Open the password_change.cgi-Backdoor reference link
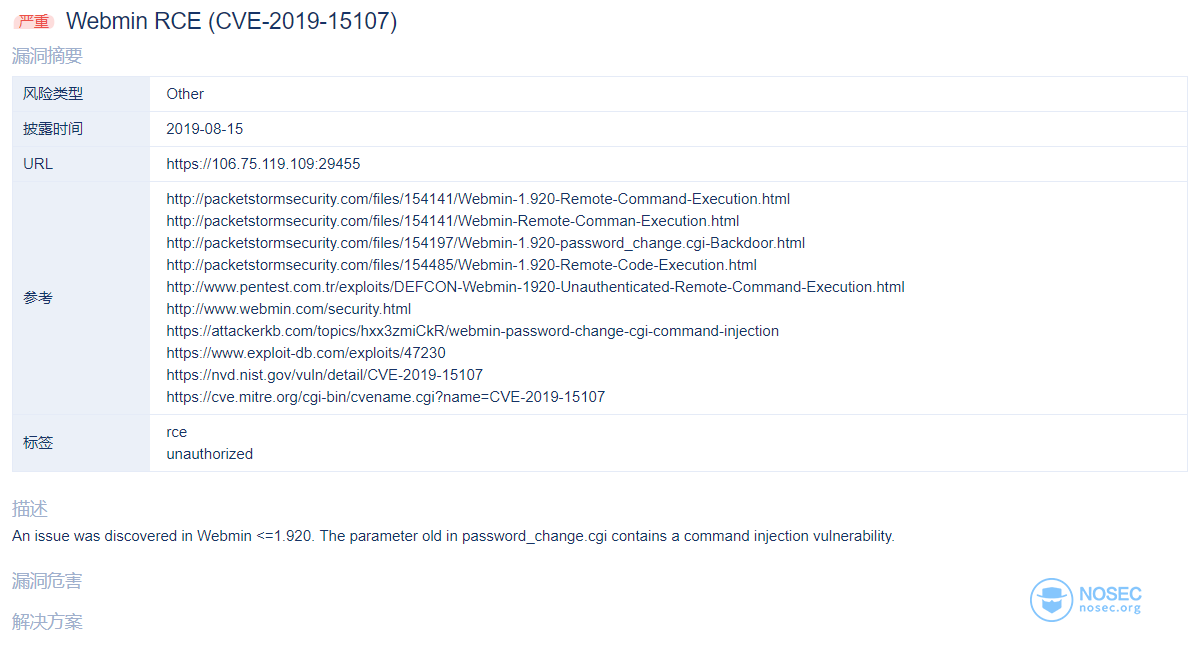Viewport: 1194px width, 646px height. point(486,243)
